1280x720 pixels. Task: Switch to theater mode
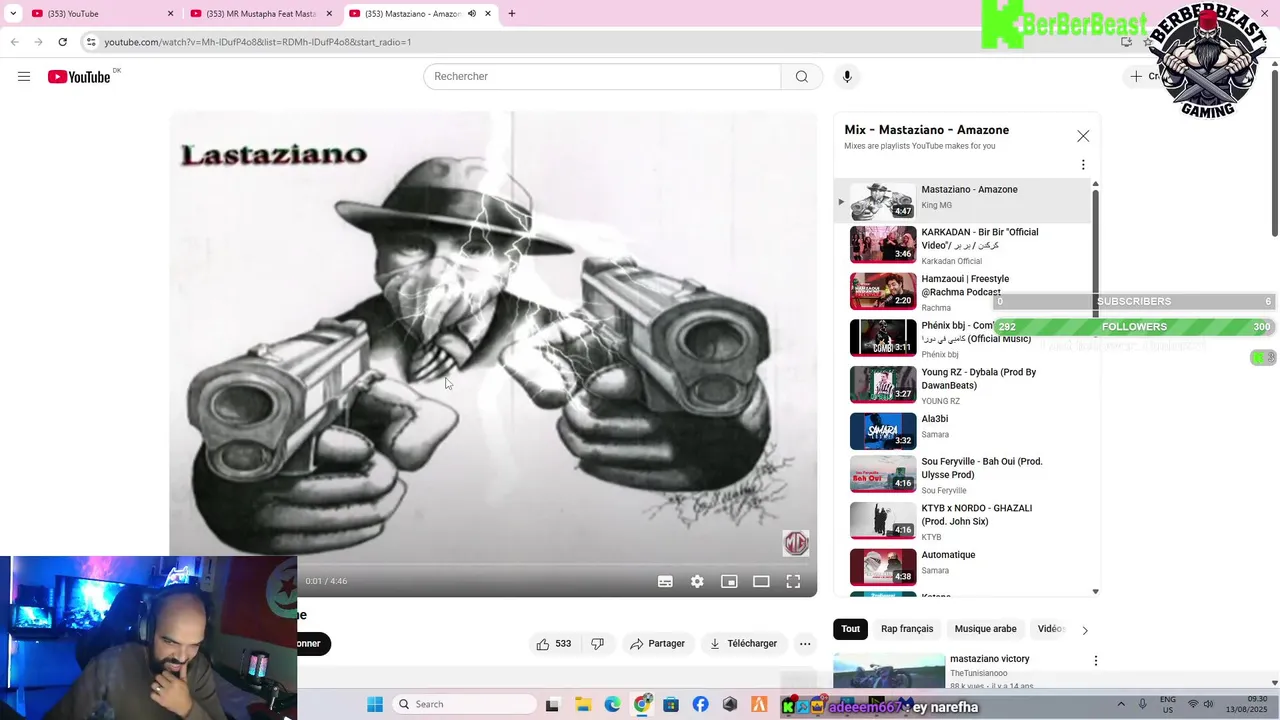[761, 581]
